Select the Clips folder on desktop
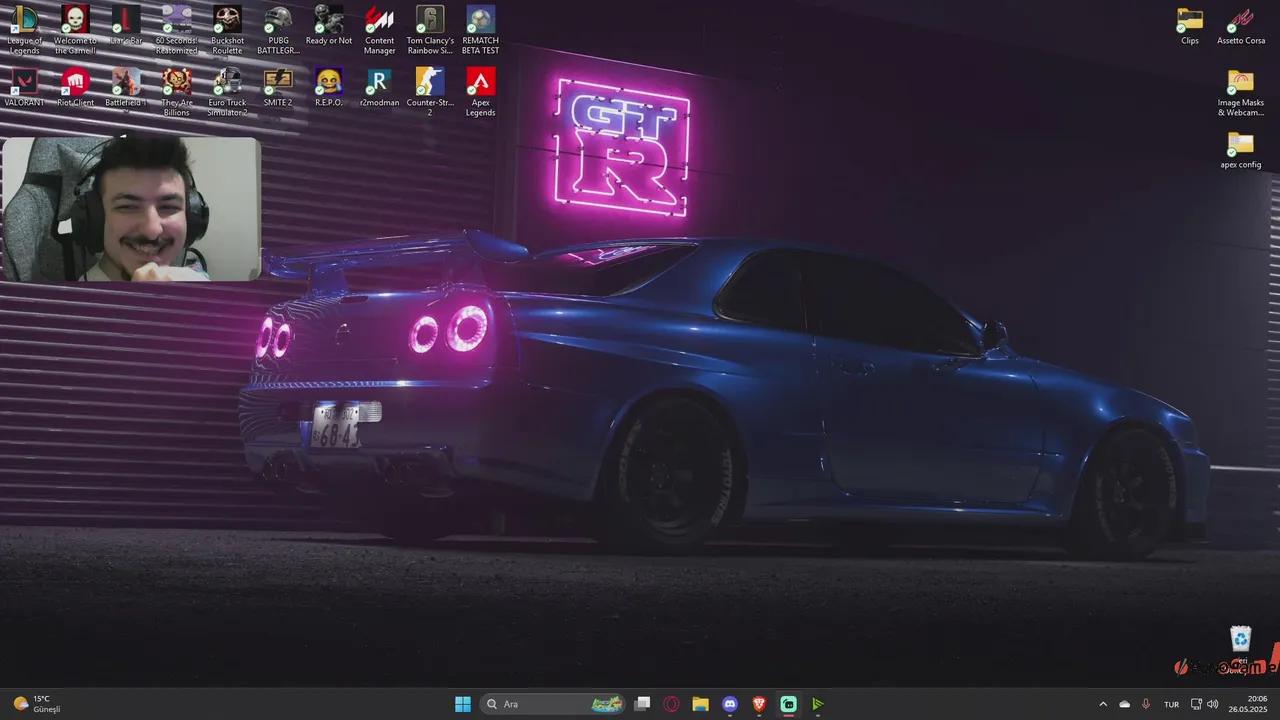Image resolution: width=1280 pixels, height=720 pixels. [x=1190, y=26]
